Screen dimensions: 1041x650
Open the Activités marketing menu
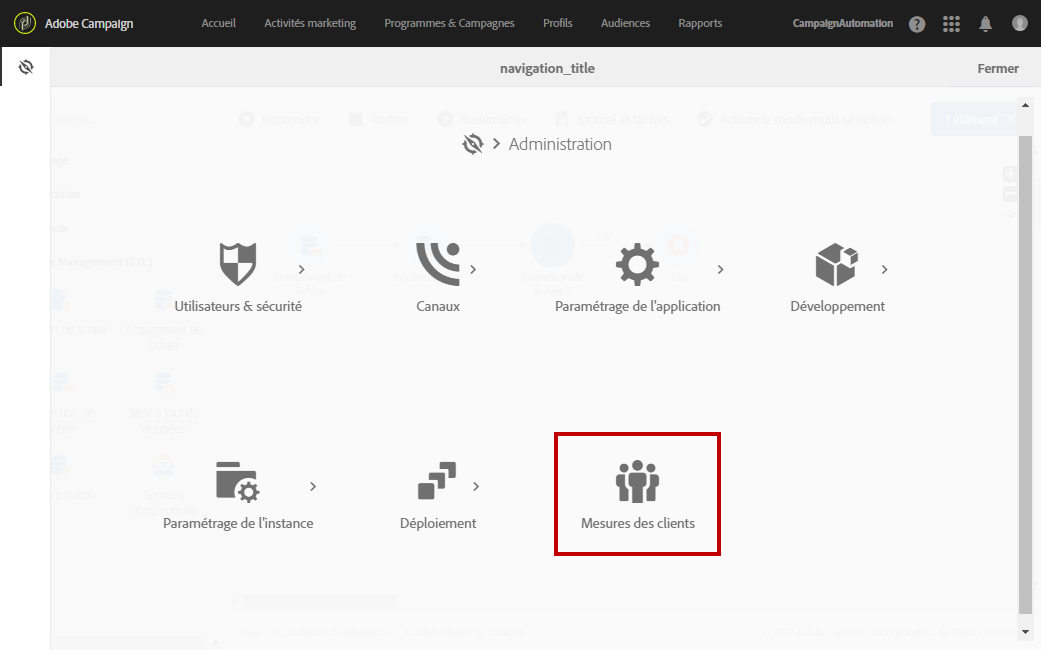click(310, 23)
